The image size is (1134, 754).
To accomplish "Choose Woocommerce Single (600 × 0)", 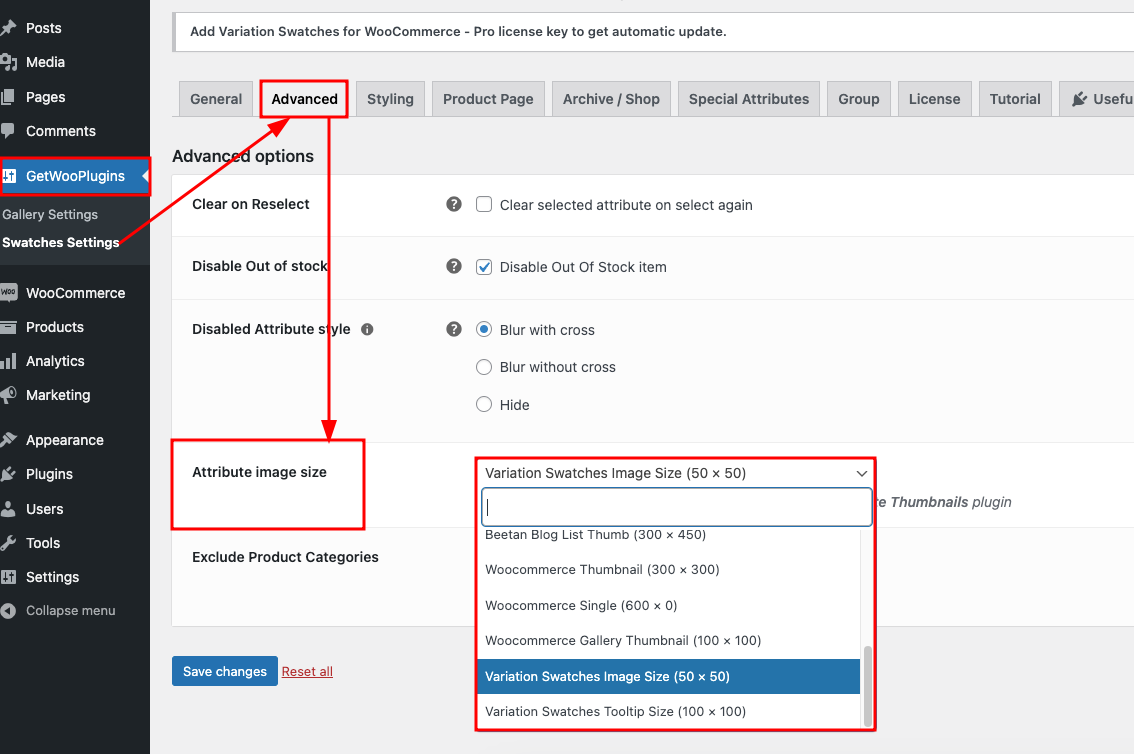I will [669, 605].
